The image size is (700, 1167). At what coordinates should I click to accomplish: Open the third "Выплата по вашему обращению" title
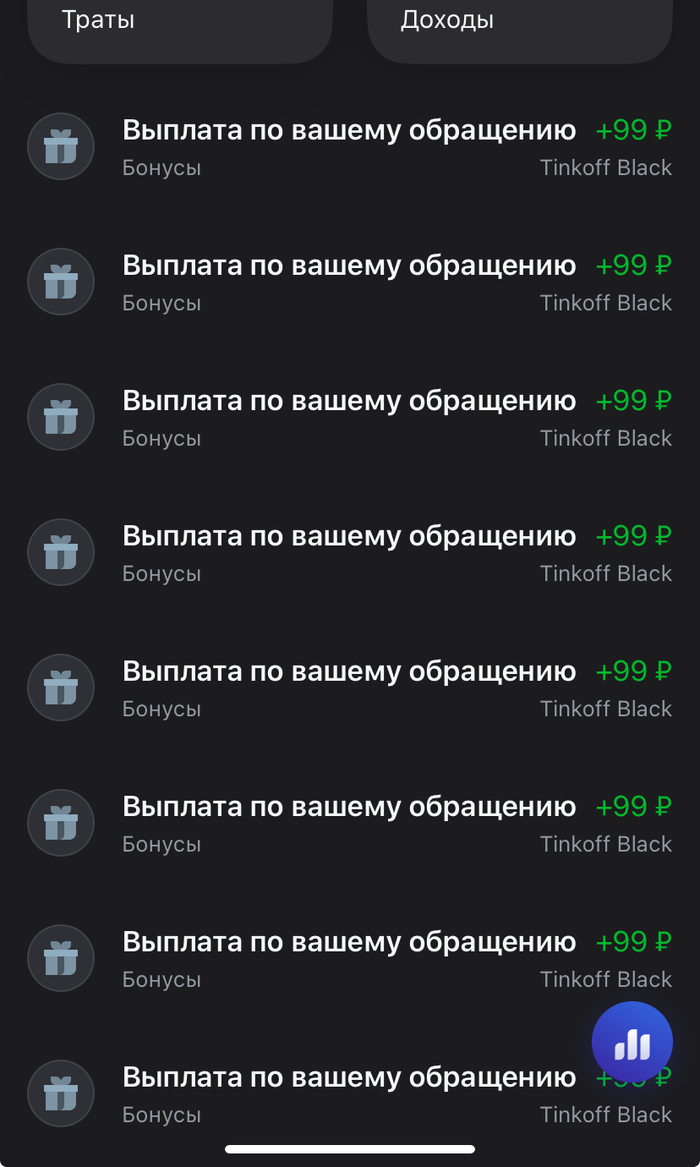(349, 401)
